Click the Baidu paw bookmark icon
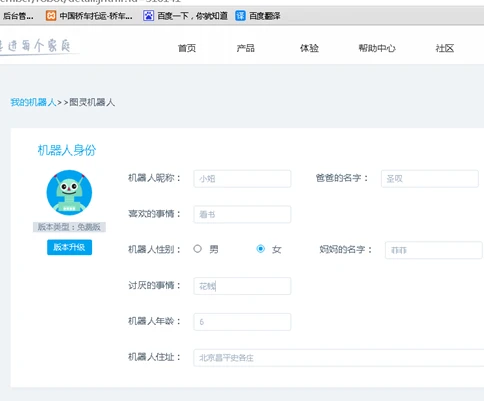The image size is (484, 401). [148, 16]
